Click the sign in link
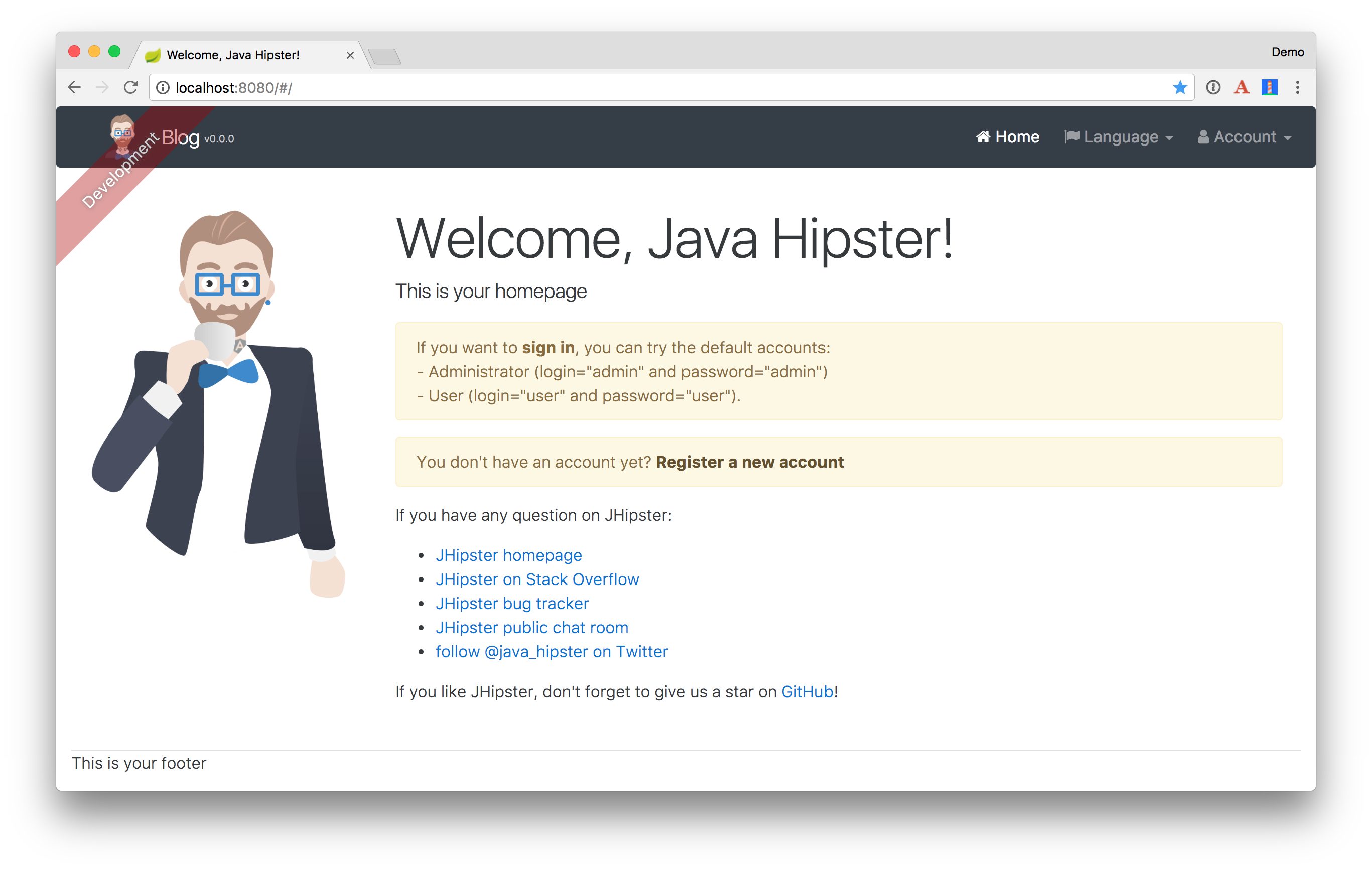Viewport: 1372px width, 871px height. [548, 348]
